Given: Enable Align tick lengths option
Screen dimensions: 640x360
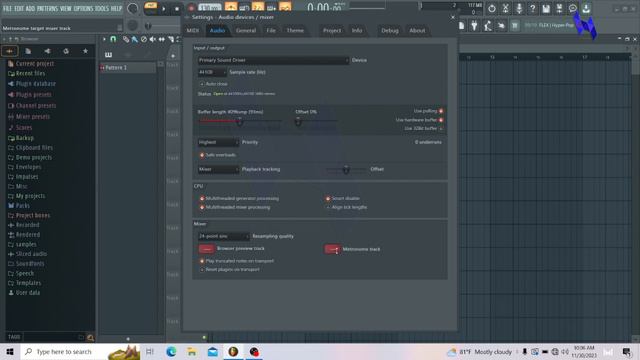Looking at the screenshot, I should pyautogui.click(x=328, y=207).
